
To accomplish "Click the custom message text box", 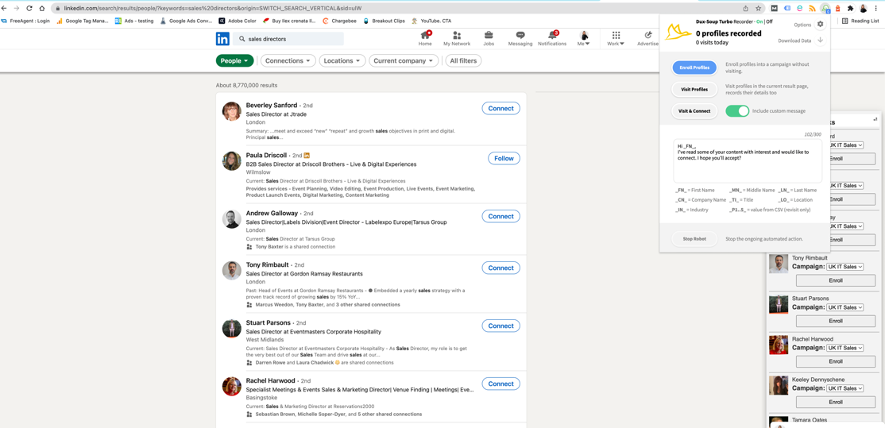I will point(748,161).
